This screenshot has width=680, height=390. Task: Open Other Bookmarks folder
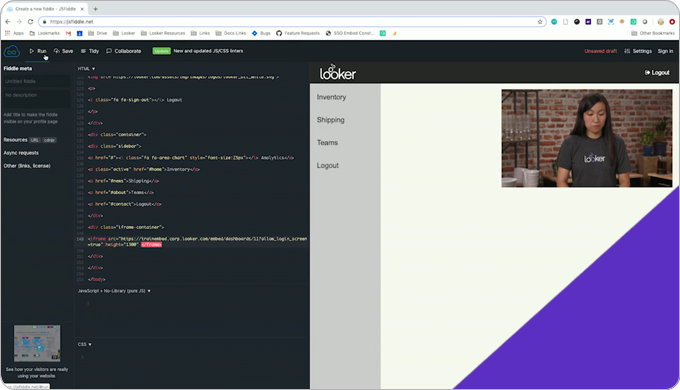tap(653, 33)
